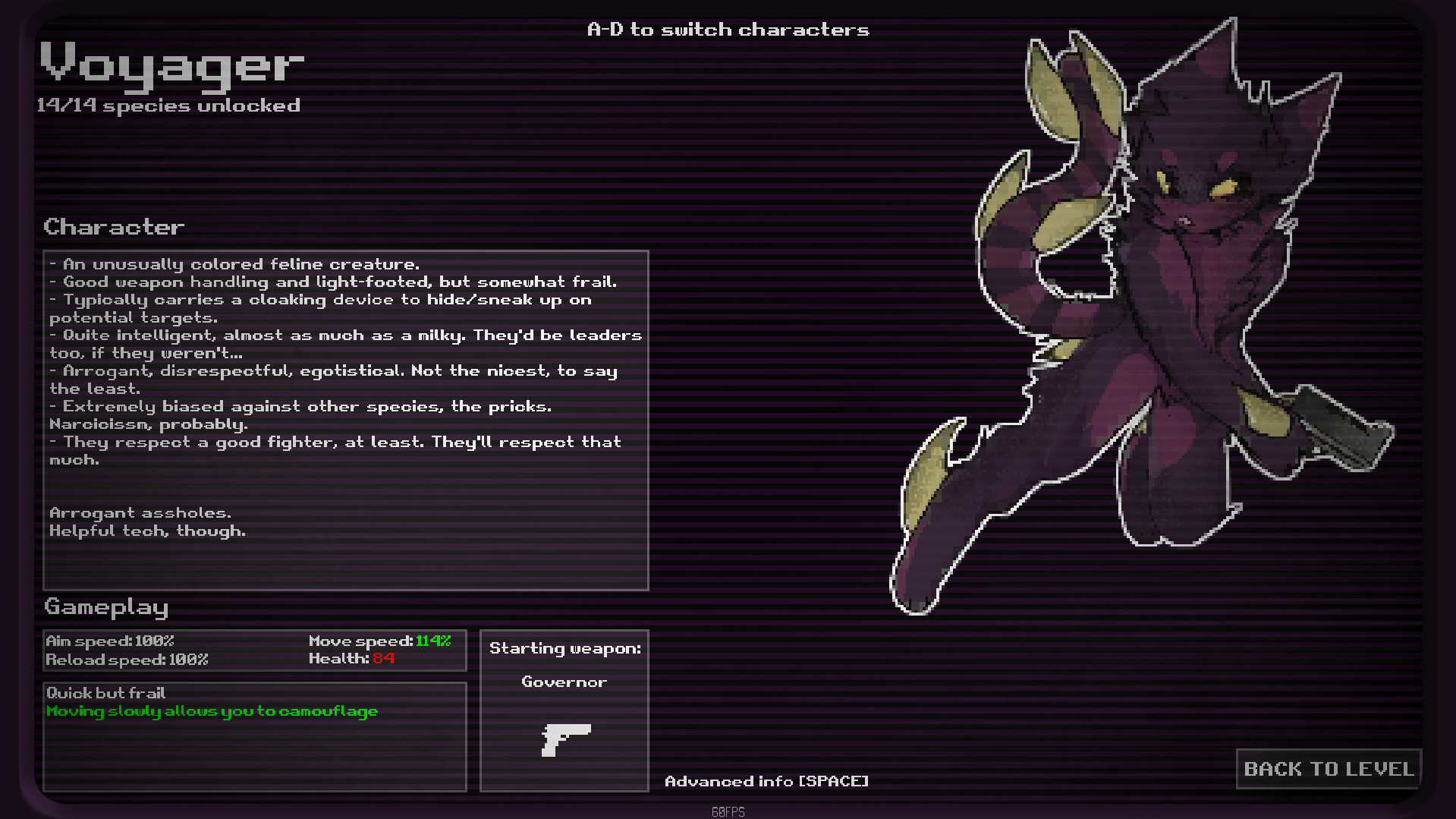
Task: Click the 'Narcicissm, probably.' line
Action: pyautogui.click(x=149, y=424)
